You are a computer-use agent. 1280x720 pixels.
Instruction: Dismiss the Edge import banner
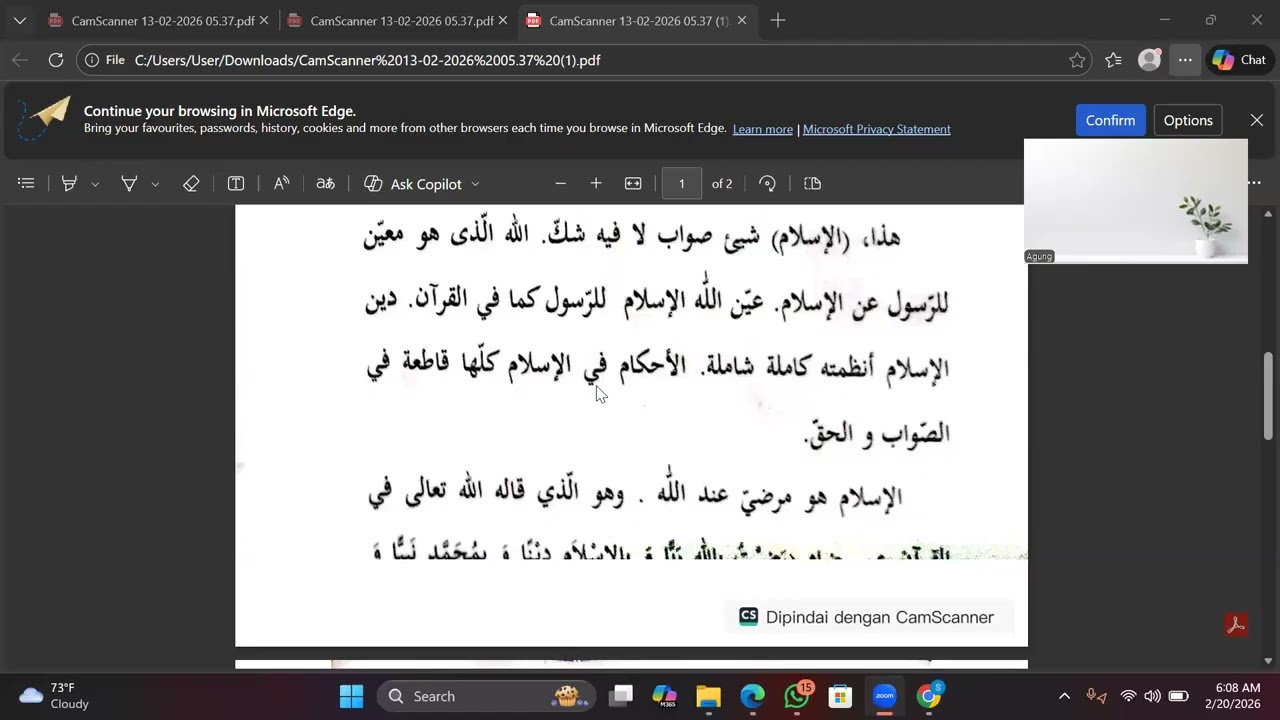1257,120
